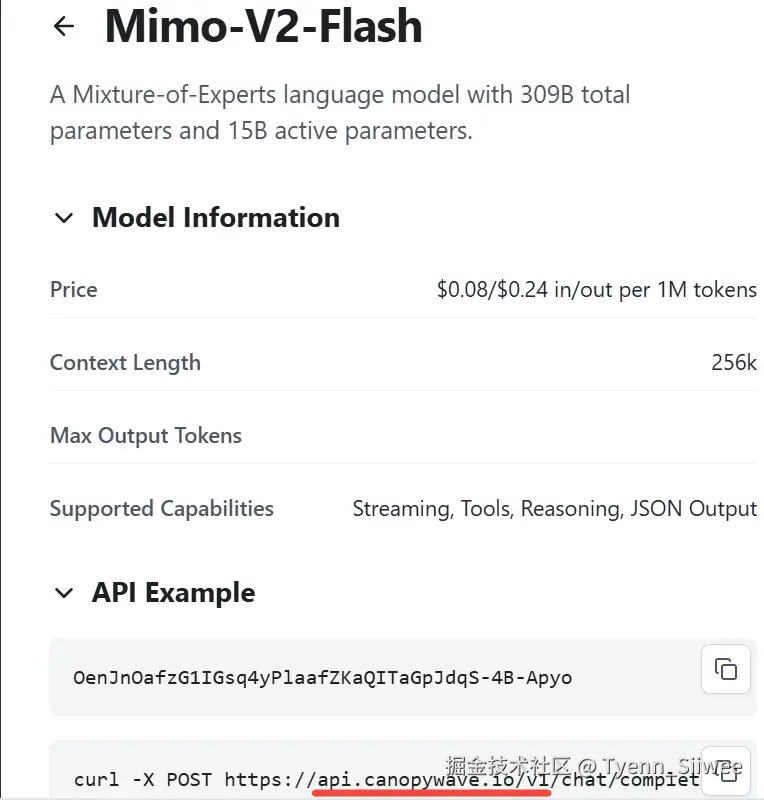Collapse the Model Information chevron
Screen dimensions: 764x800
click(x=64, y=218)
